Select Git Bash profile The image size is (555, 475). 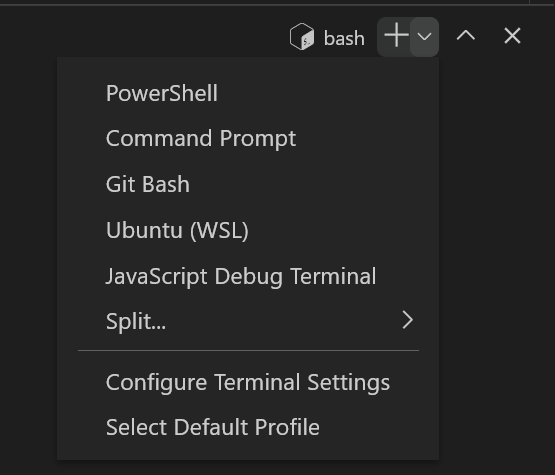point(248,184)
